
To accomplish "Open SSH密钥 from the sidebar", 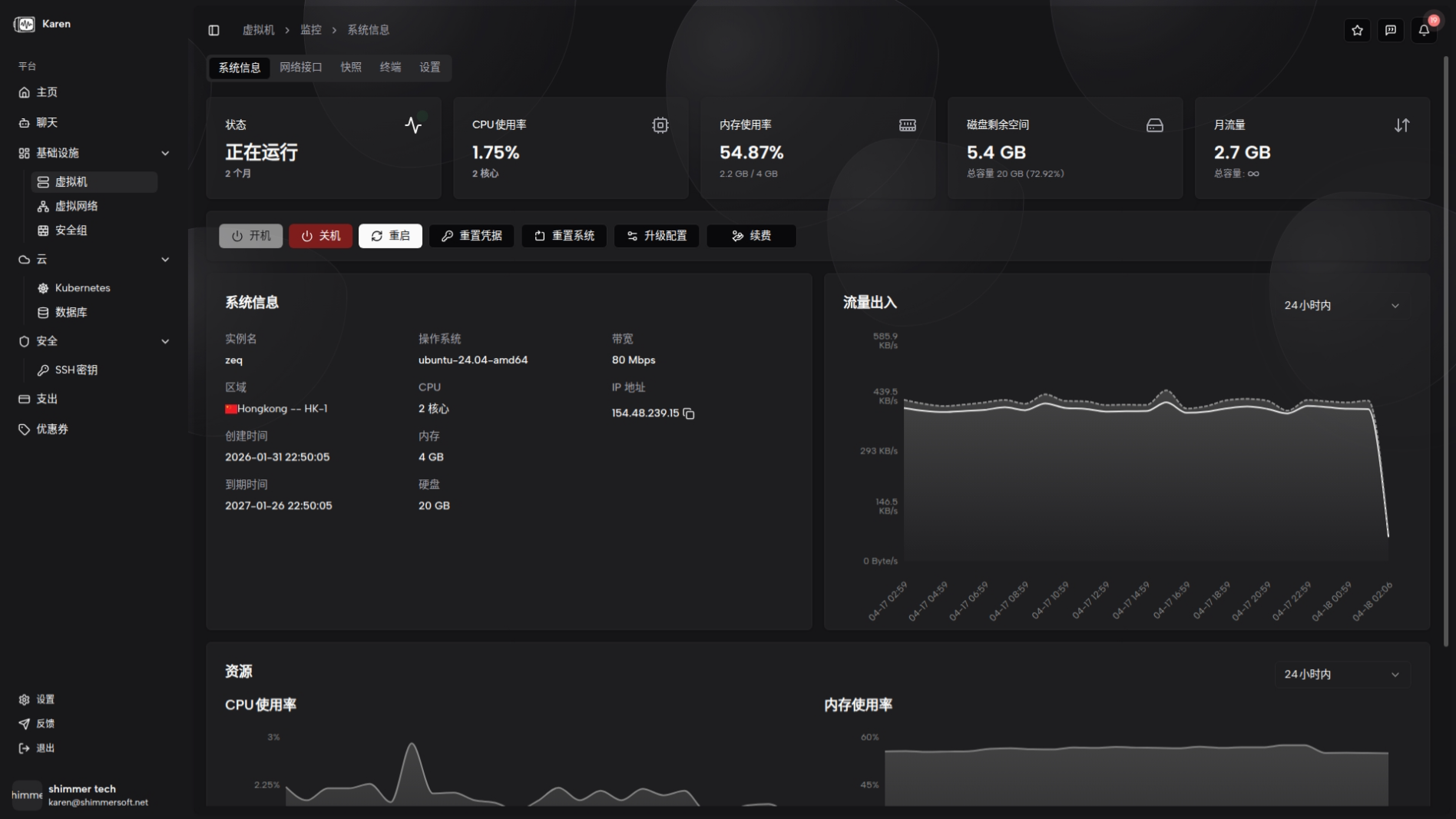I will point(75,370).
